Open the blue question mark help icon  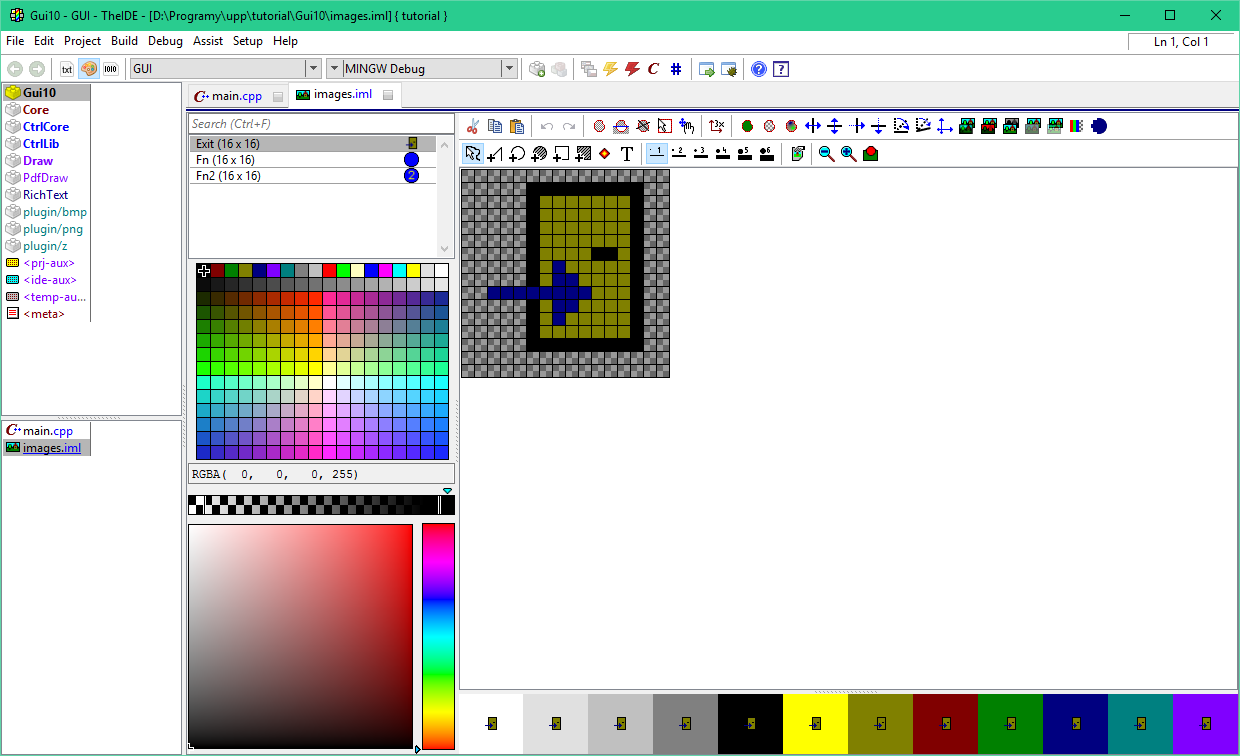point(759,69)
